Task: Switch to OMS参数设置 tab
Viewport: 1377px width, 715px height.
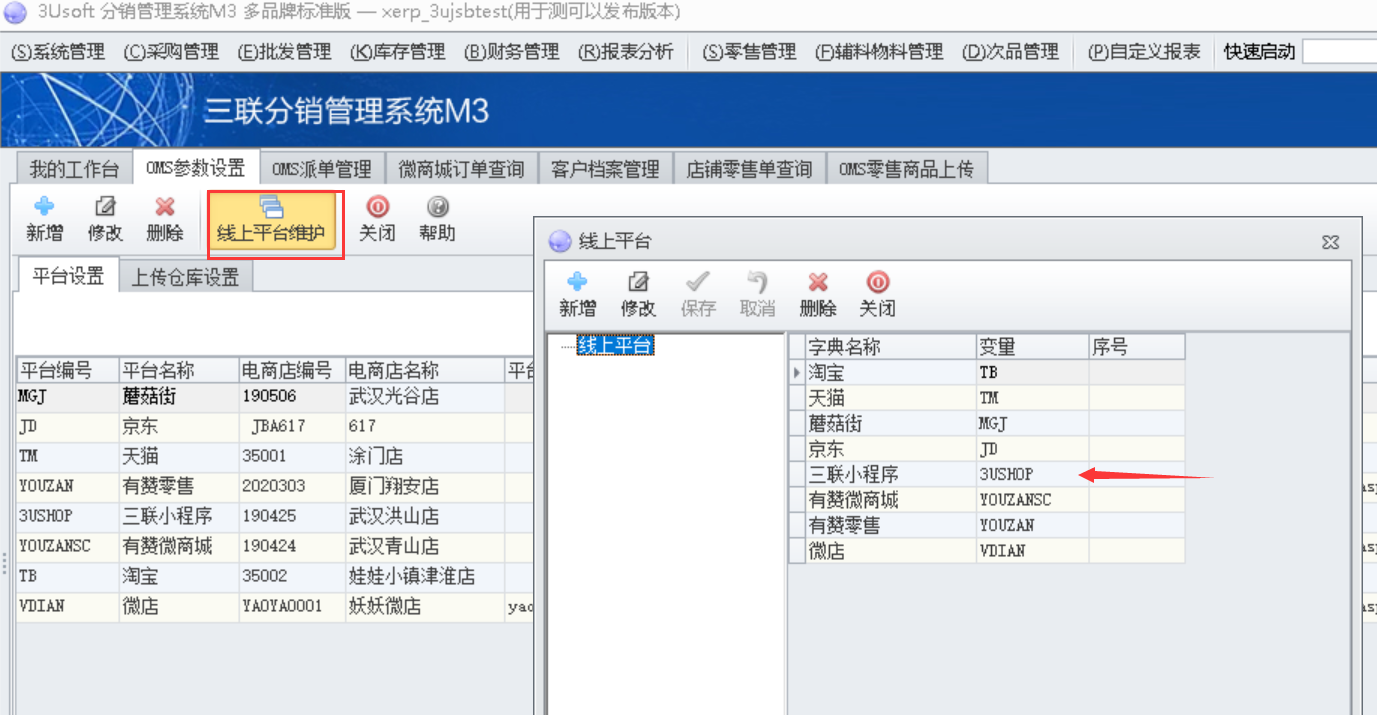Action: (195, 168)
